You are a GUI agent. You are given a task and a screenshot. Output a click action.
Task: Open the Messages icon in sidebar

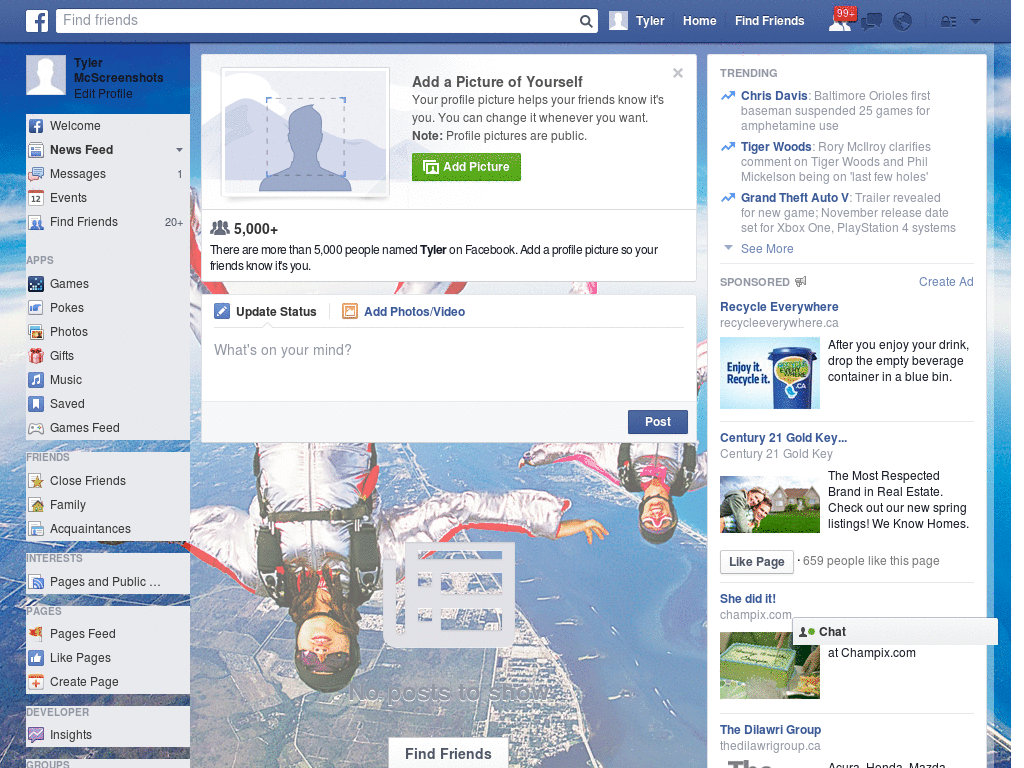click(36, 174)
